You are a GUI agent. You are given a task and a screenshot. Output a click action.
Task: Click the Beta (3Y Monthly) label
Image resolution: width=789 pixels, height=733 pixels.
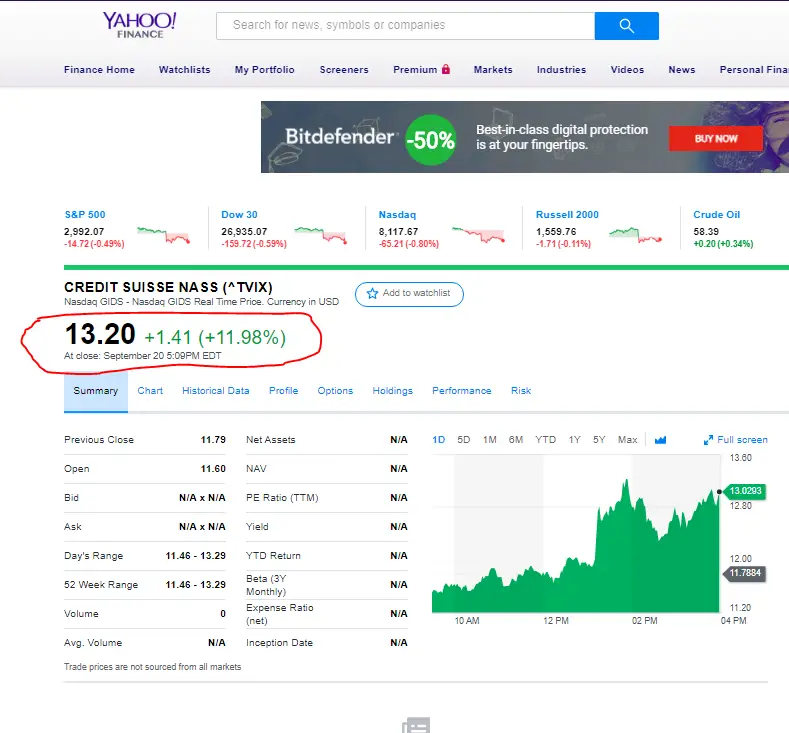click(266, 585)
